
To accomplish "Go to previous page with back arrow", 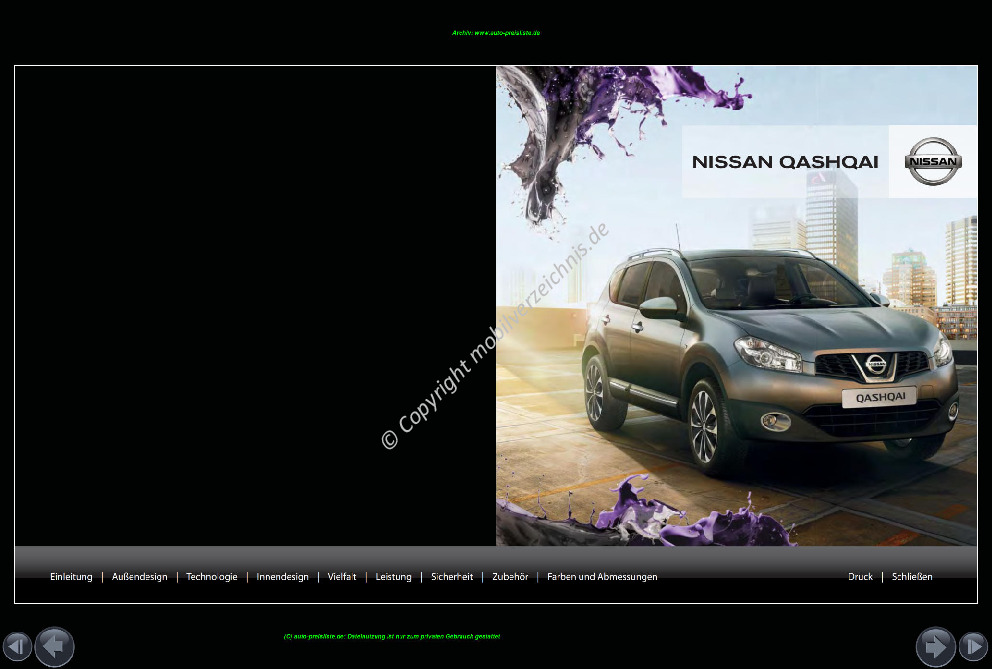I will click(54, 646).
